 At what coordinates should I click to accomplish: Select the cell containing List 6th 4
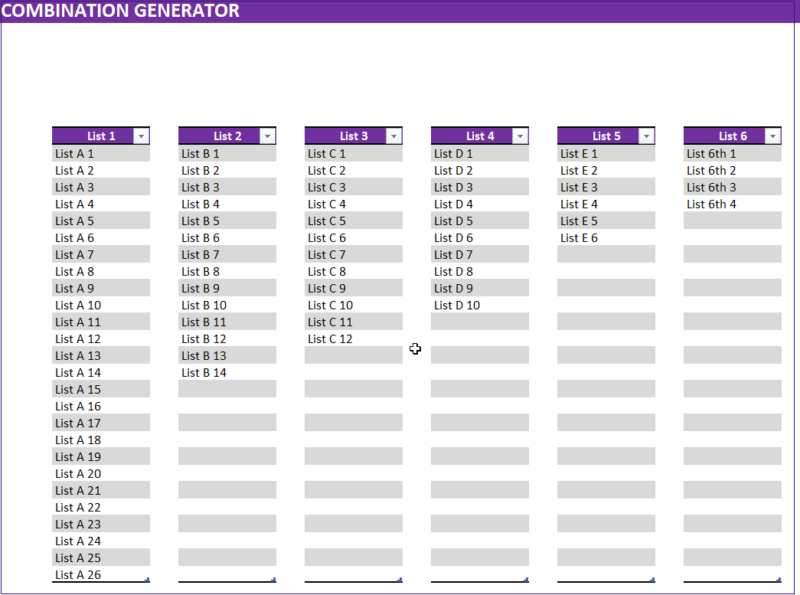[732, 204]
